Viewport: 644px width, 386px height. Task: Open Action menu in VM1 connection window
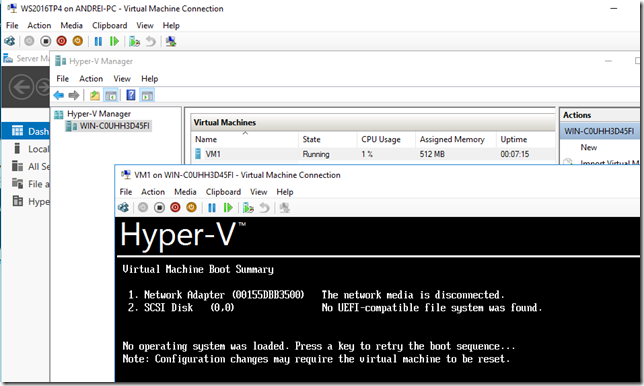point(153,192)
